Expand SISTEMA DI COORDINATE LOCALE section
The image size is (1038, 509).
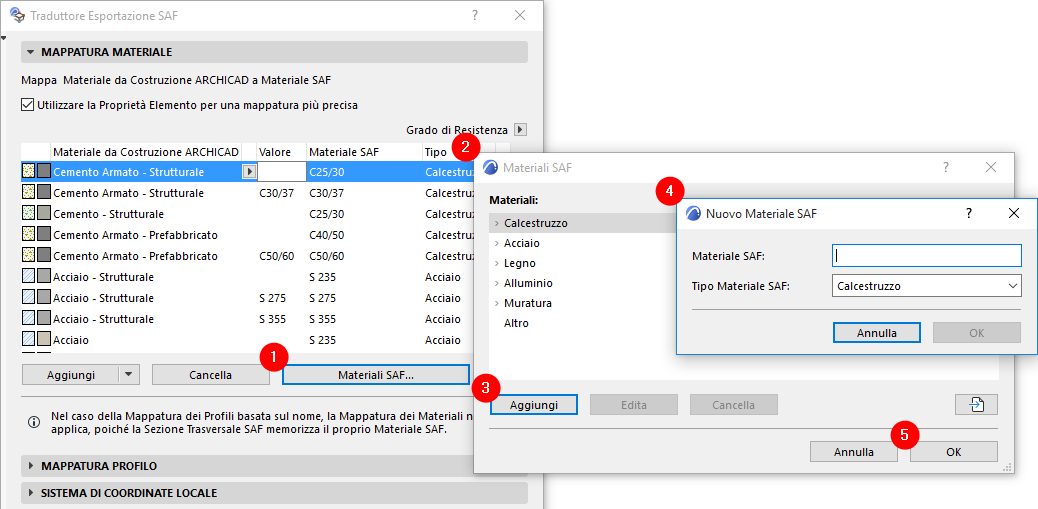click(x=30, y=493)
